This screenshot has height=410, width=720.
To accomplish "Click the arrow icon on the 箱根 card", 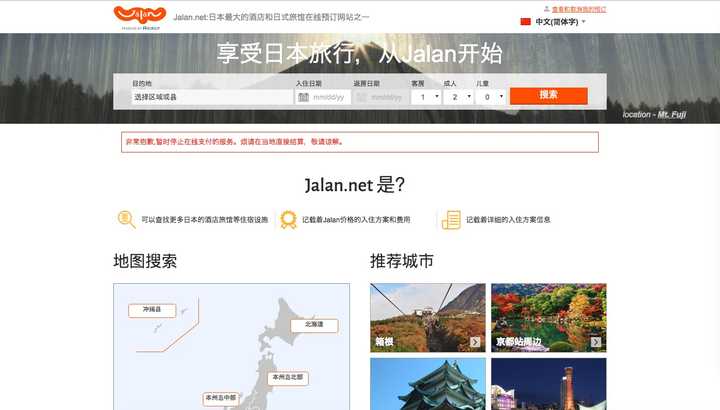I will tap(475, 342).
